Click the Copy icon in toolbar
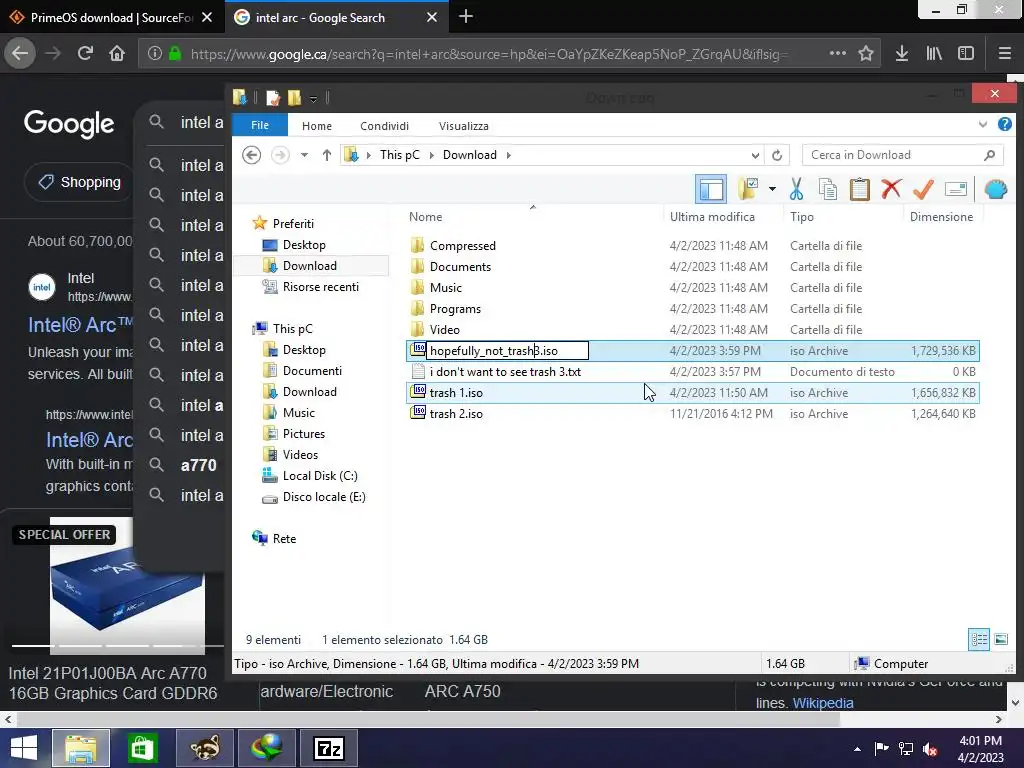Viewport: 1024px width, 768px height. [827, 189]
